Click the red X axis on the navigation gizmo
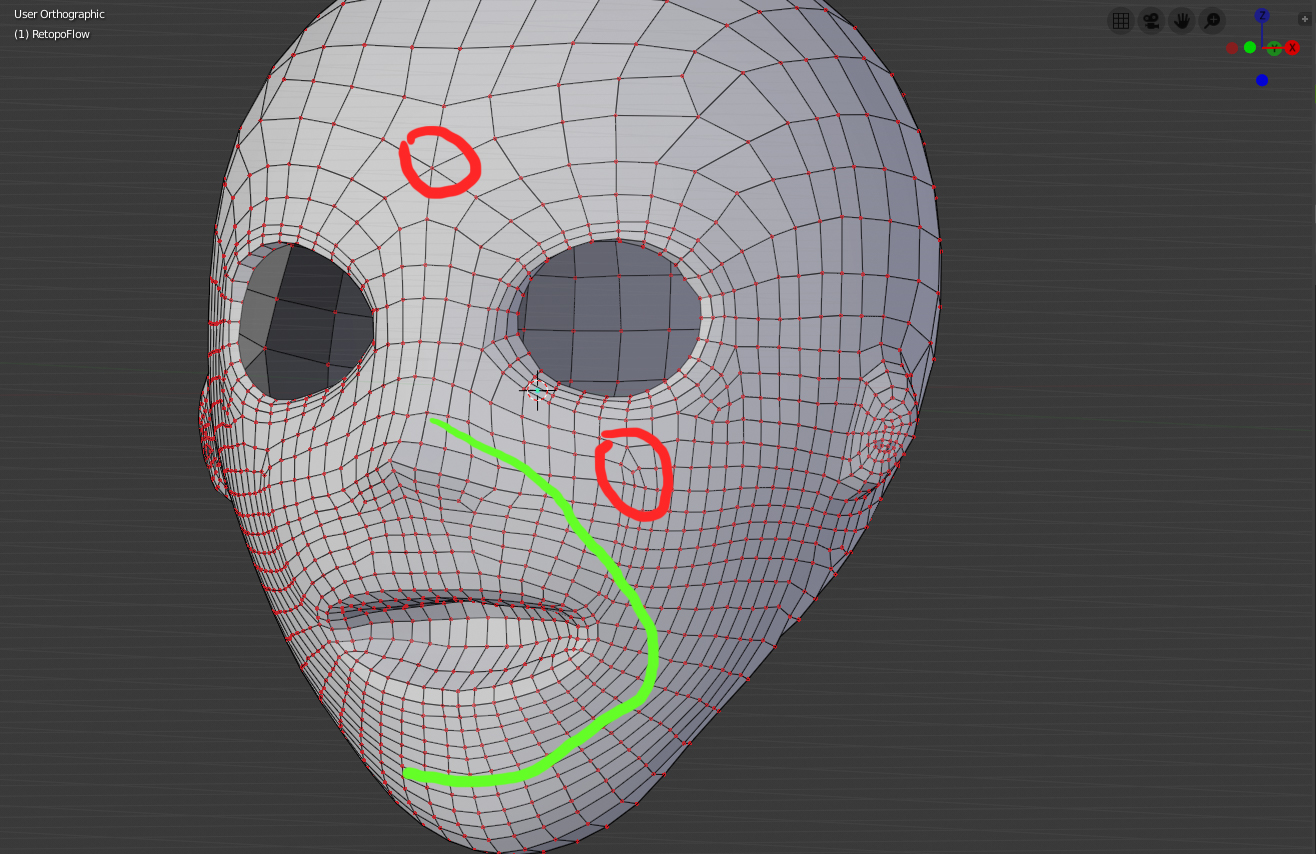The image size is (1316, 854). coord(1292,47)
